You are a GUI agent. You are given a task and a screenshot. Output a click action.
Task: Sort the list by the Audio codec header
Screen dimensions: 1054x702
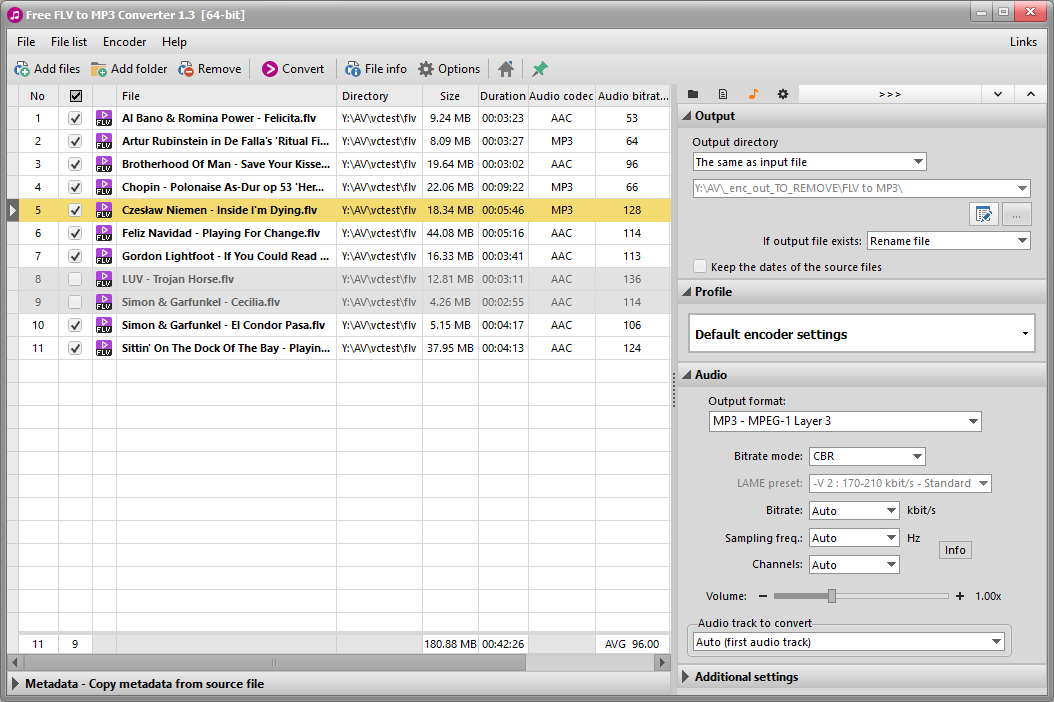[x=561, y=96]
